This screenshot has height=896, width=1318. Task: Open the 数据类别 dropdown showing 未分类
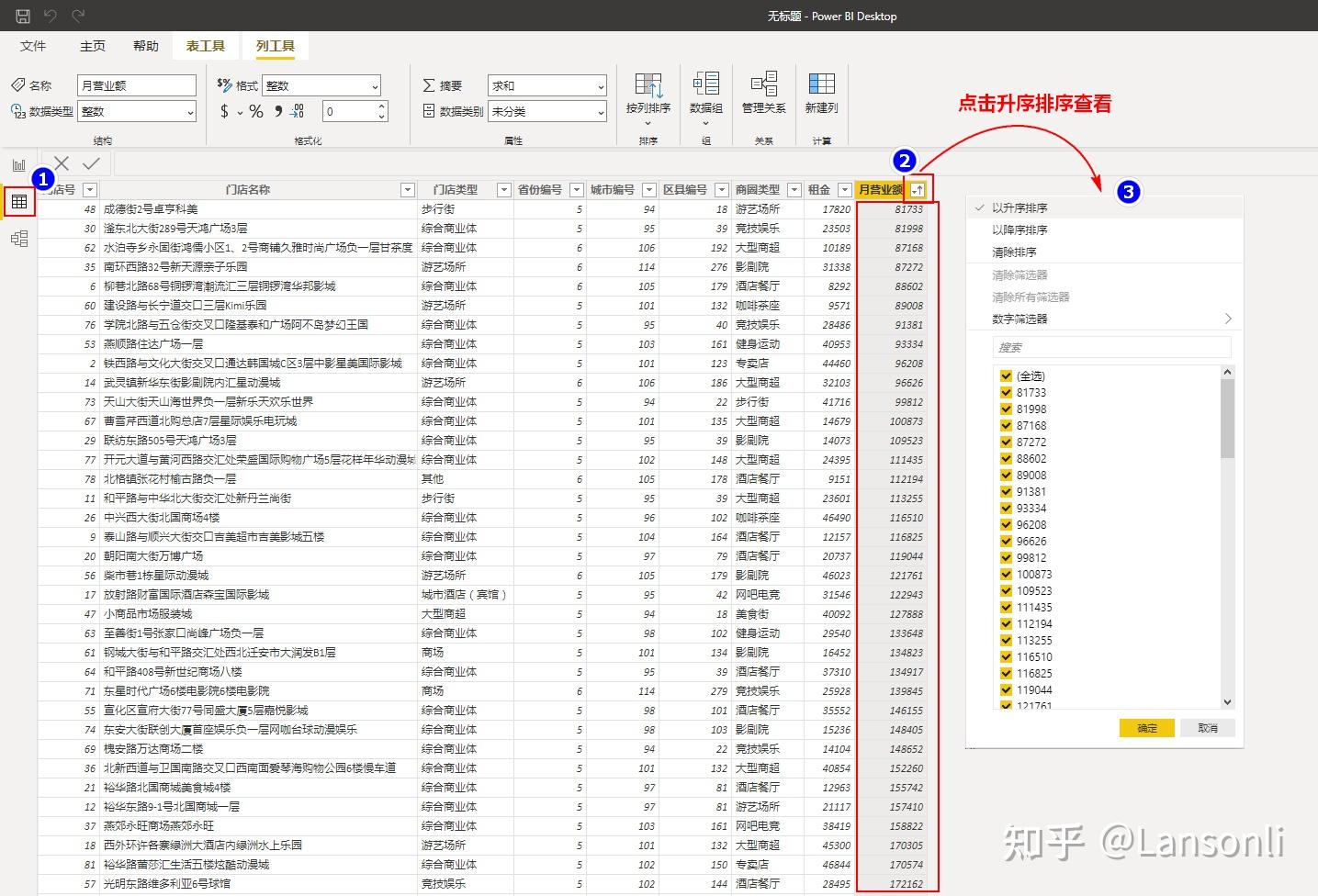(x=547, y=111)
